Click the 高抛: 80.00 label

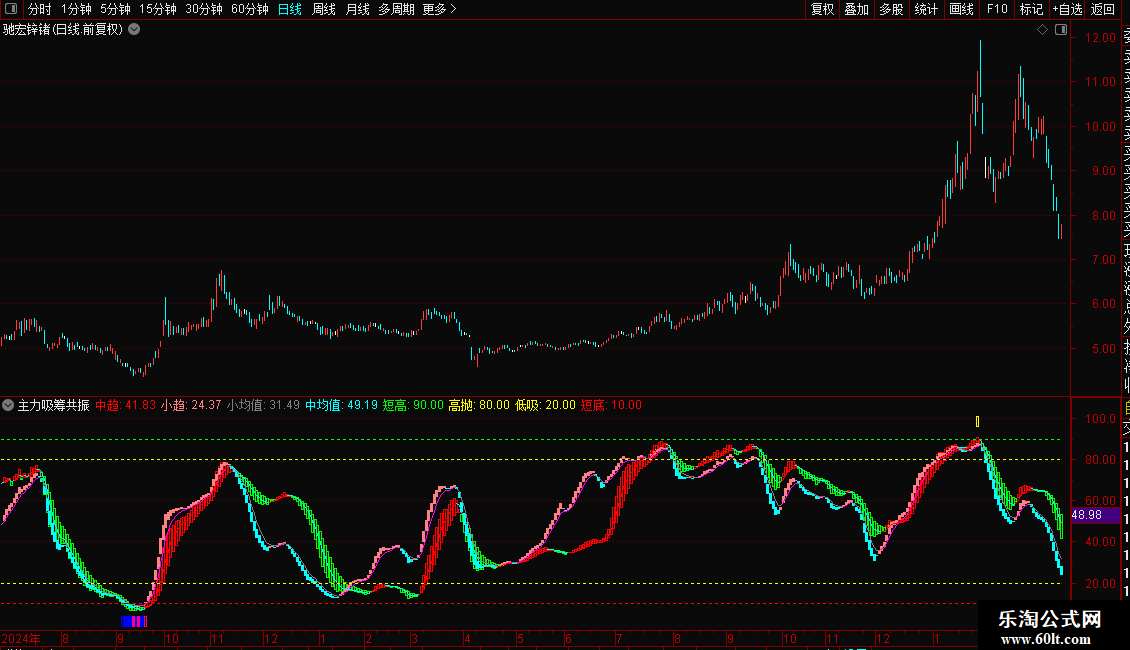479,405
